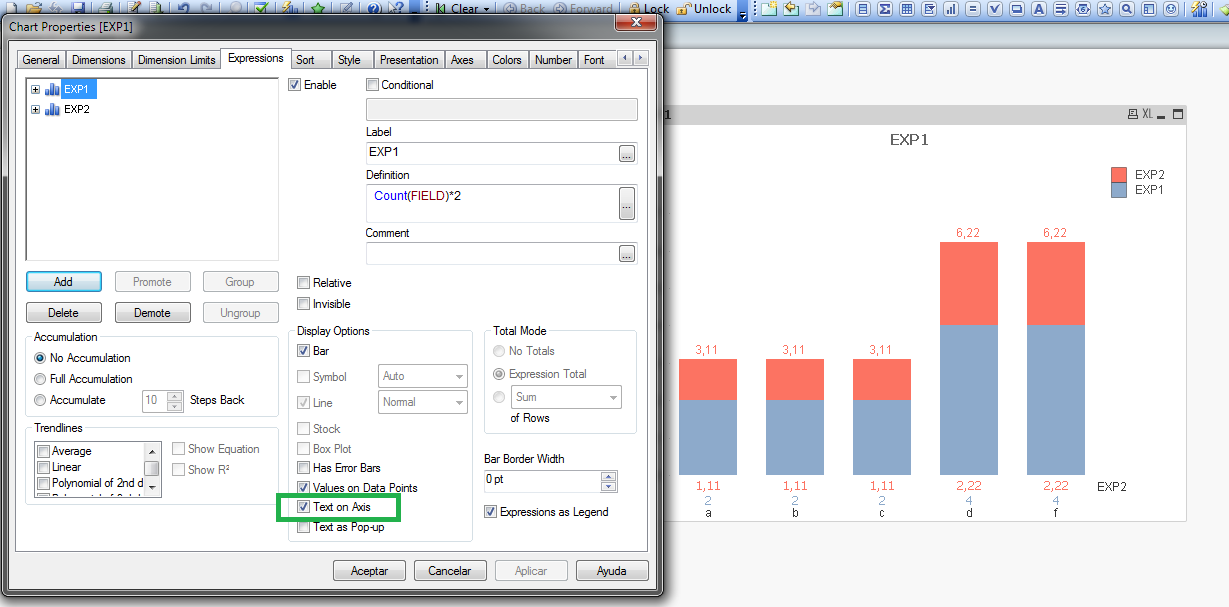Image resolution: width=1229 pixels, height=607 pixels.
Task: Click the Create Multi Box toolbar icon
Action: [929, 9]
